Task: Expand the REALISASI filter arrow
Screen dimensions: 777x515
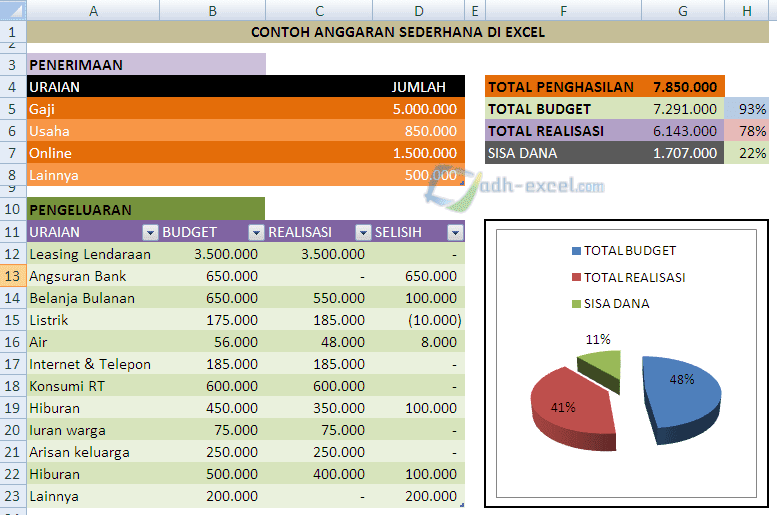Action: click(361, 233)
